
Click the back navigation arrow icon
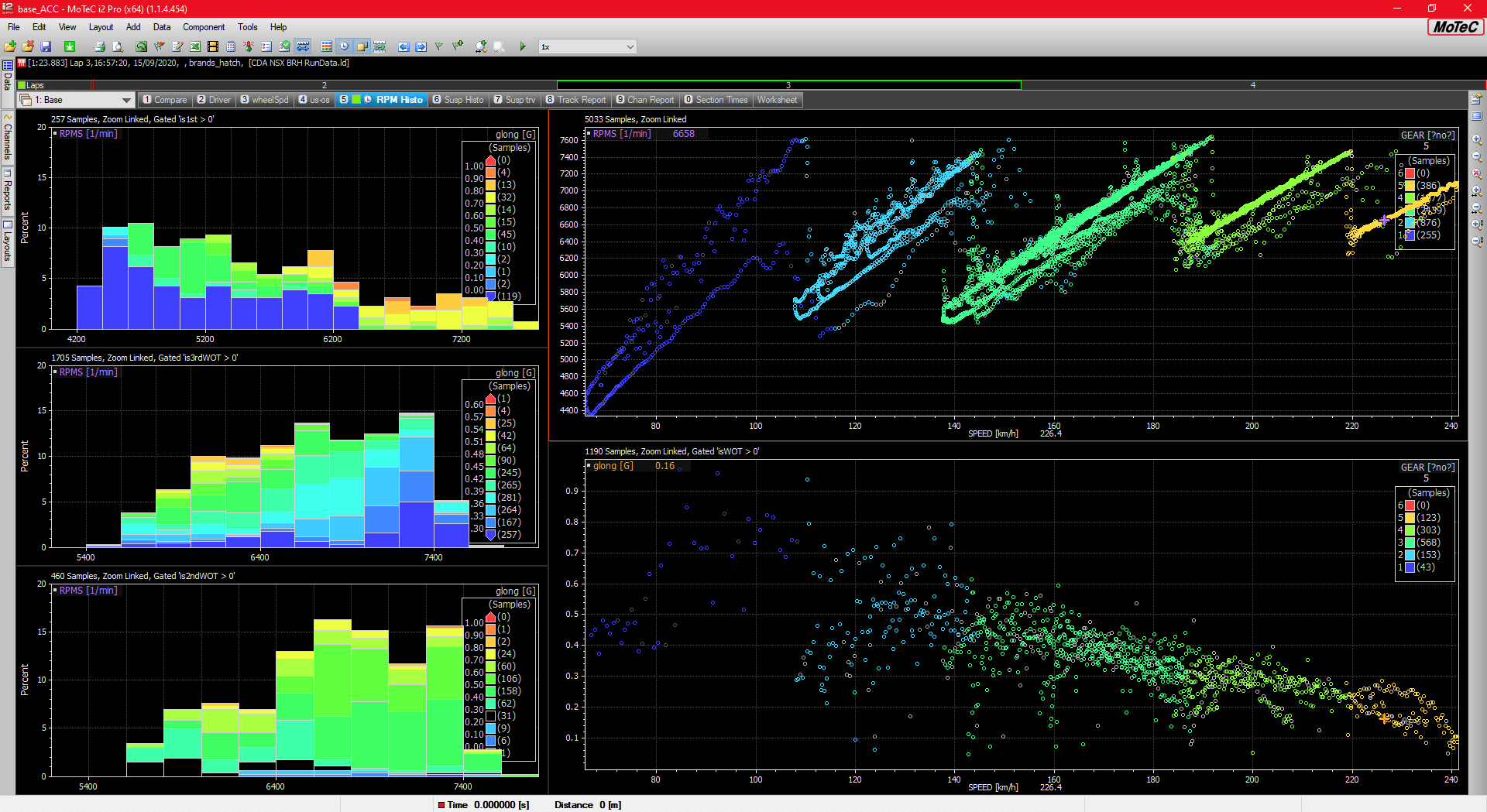click(x=403, y=46)
